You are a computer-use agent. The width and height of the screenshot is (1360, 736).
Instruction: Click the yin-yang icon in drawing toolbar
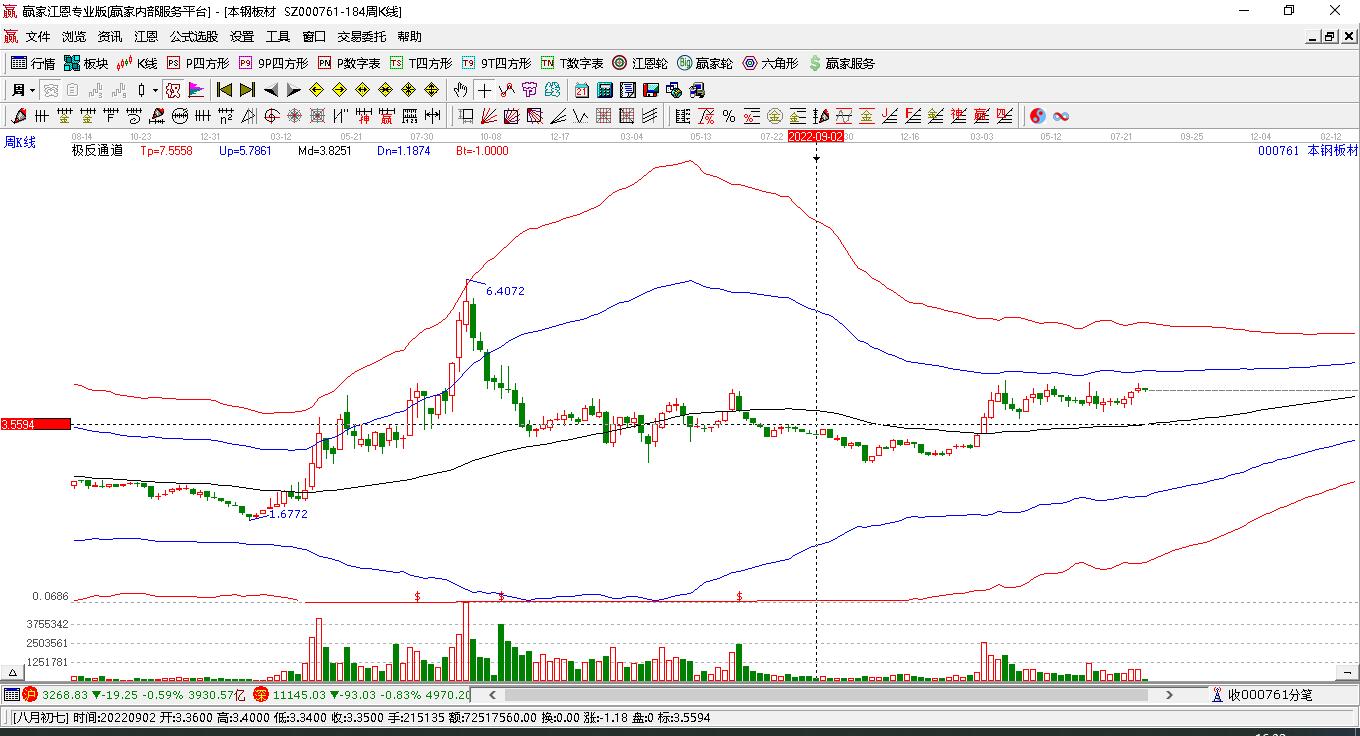(1037, 117)
